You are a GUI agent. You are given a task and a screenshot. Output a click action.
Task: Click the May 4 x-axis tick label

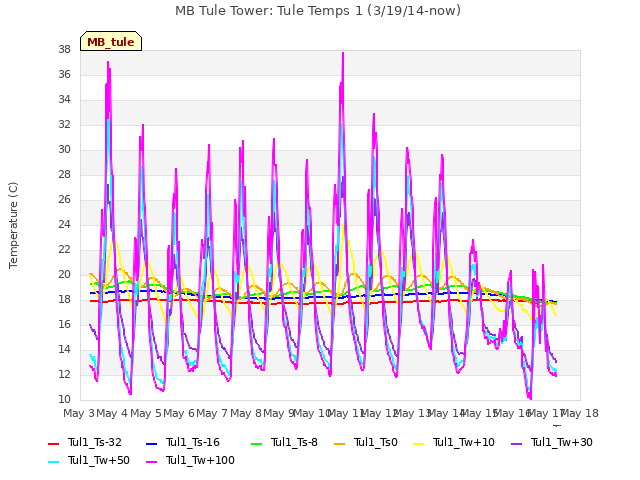tap(112, 413)
